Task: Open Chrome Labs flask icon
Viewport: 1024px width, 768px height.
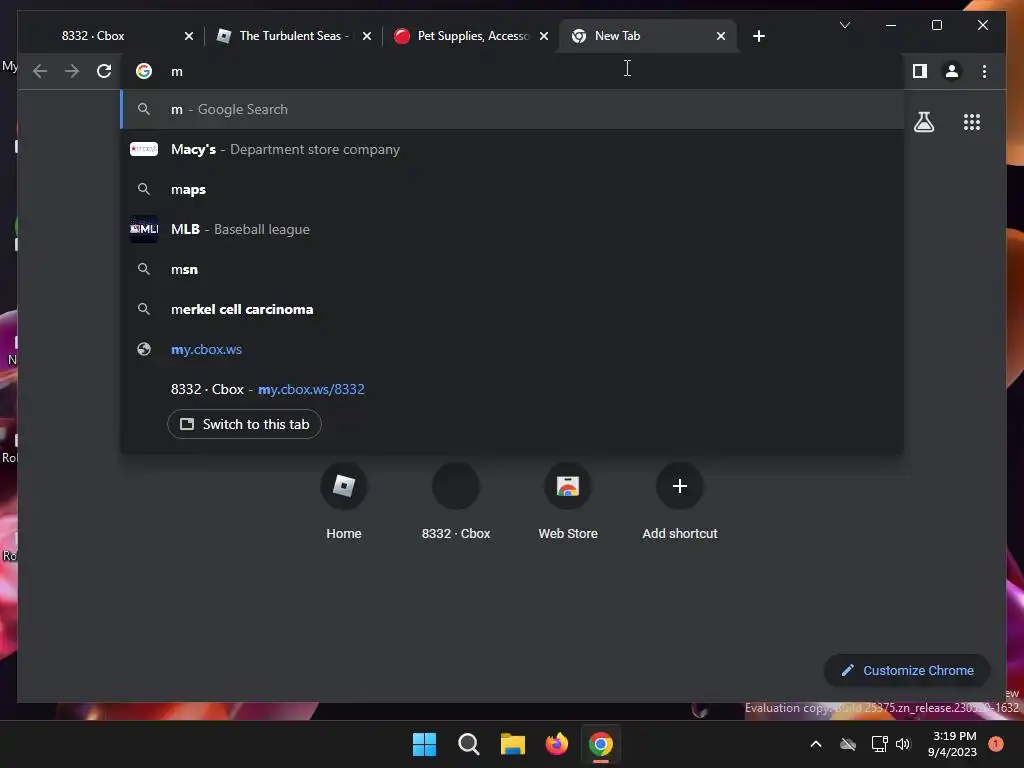Action: (x=923, y=122)
